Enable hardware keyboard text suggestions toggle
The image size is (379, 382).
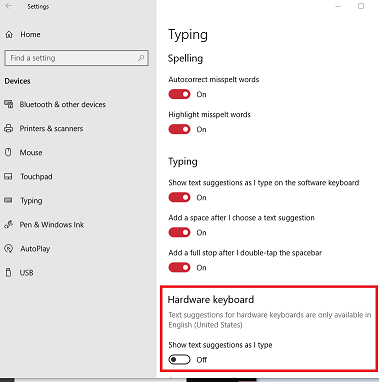tap(179, 360)
